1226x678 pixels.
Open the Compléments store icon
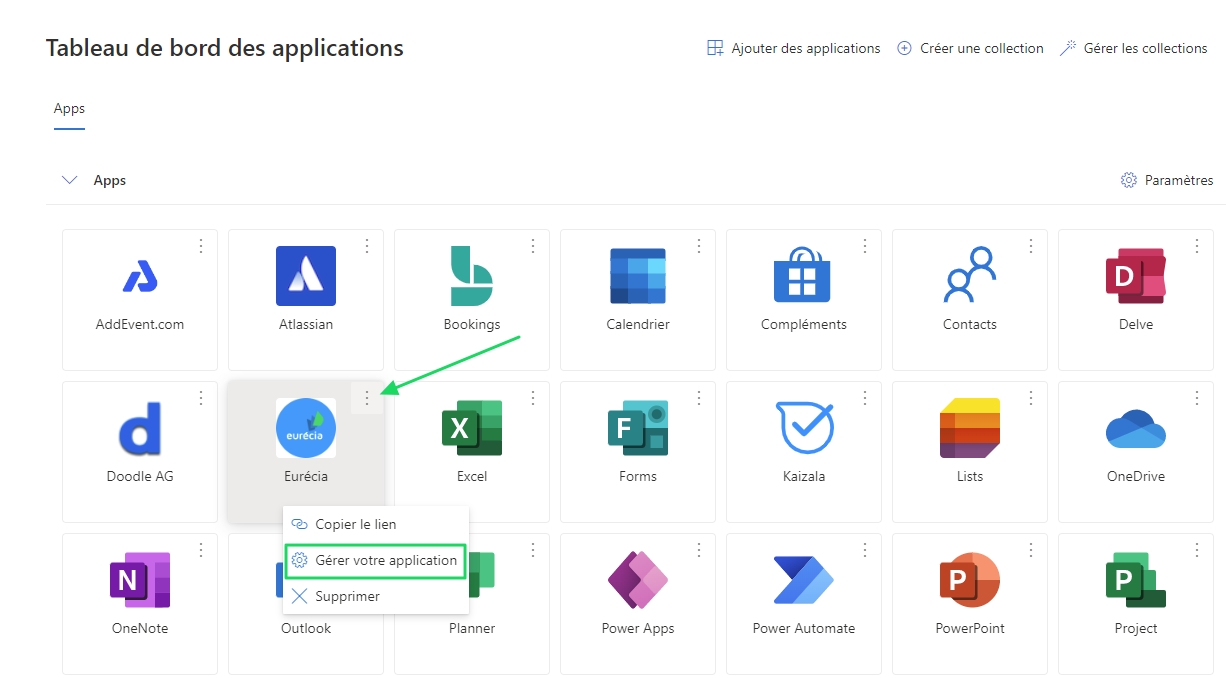[802, 276]
